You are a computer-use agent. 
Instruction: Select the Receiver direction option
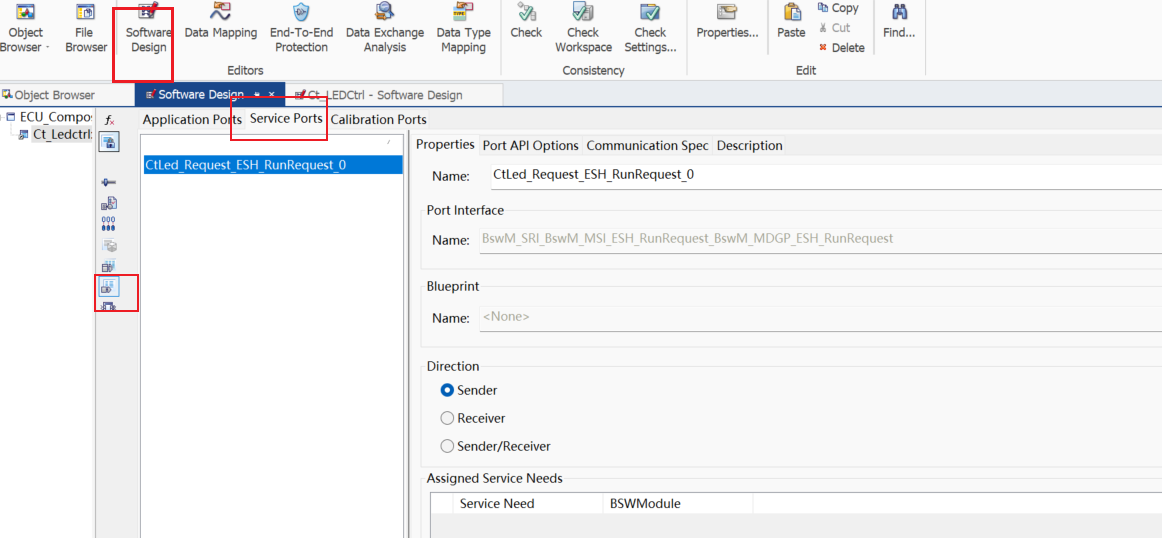tap(474, 418)
